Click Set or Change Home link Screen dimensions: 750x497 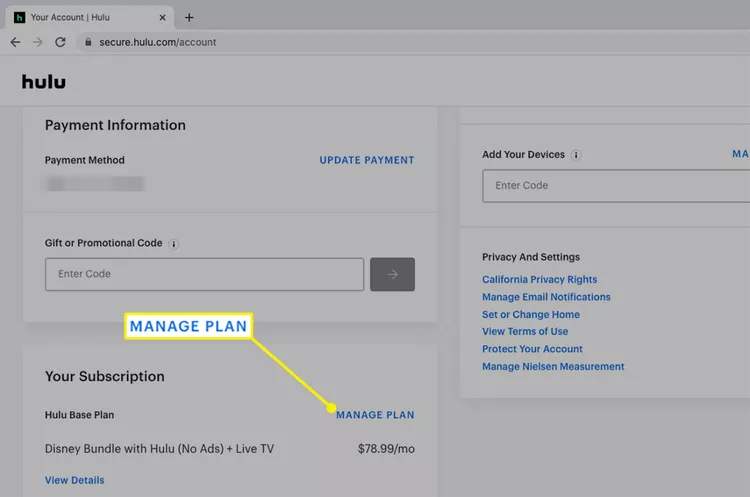pyautogui.click(x=531, y=315)
